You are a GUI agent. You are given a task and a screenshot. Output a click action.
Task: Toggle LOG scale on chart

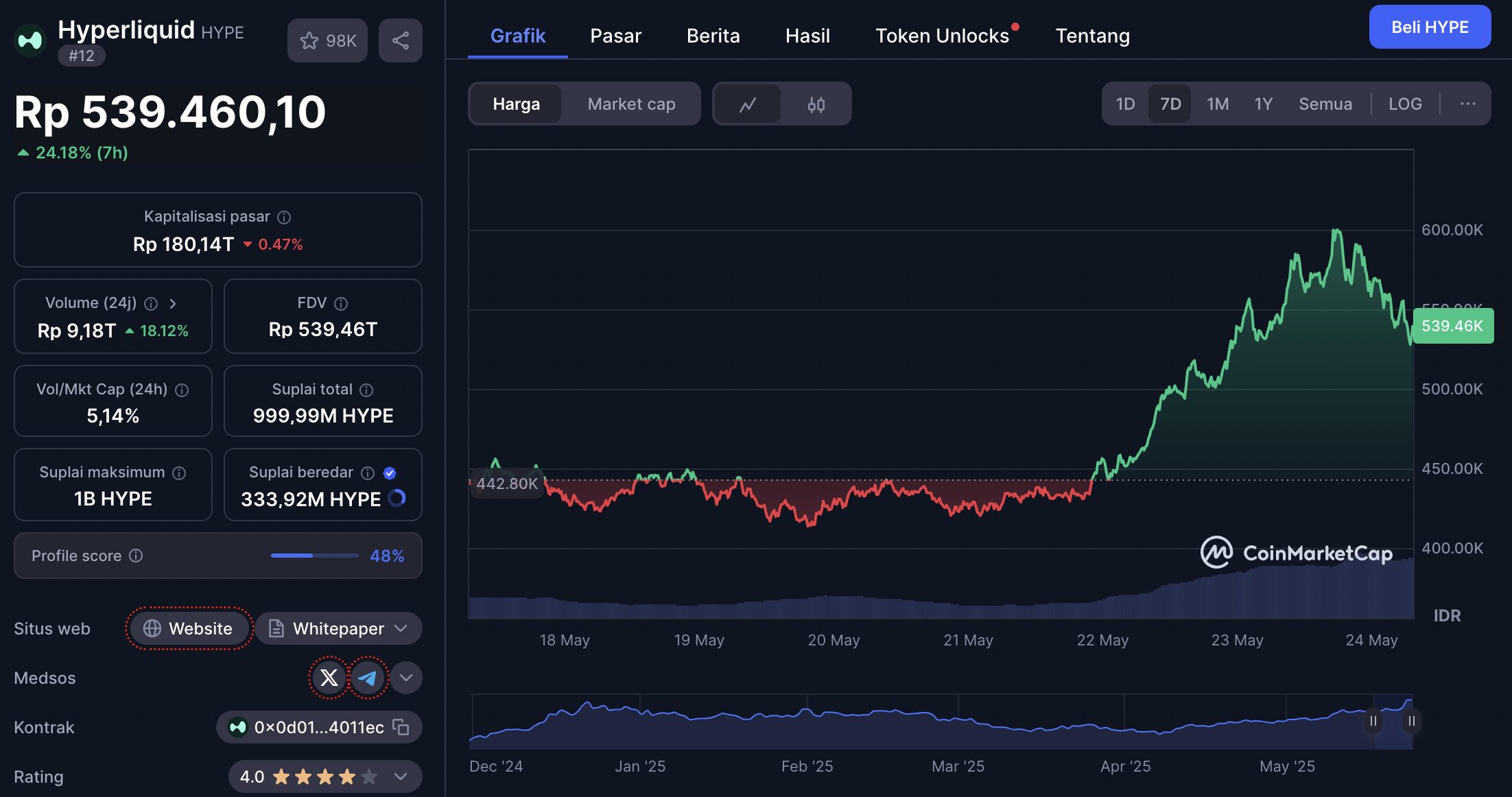(x=1405, y=104)
